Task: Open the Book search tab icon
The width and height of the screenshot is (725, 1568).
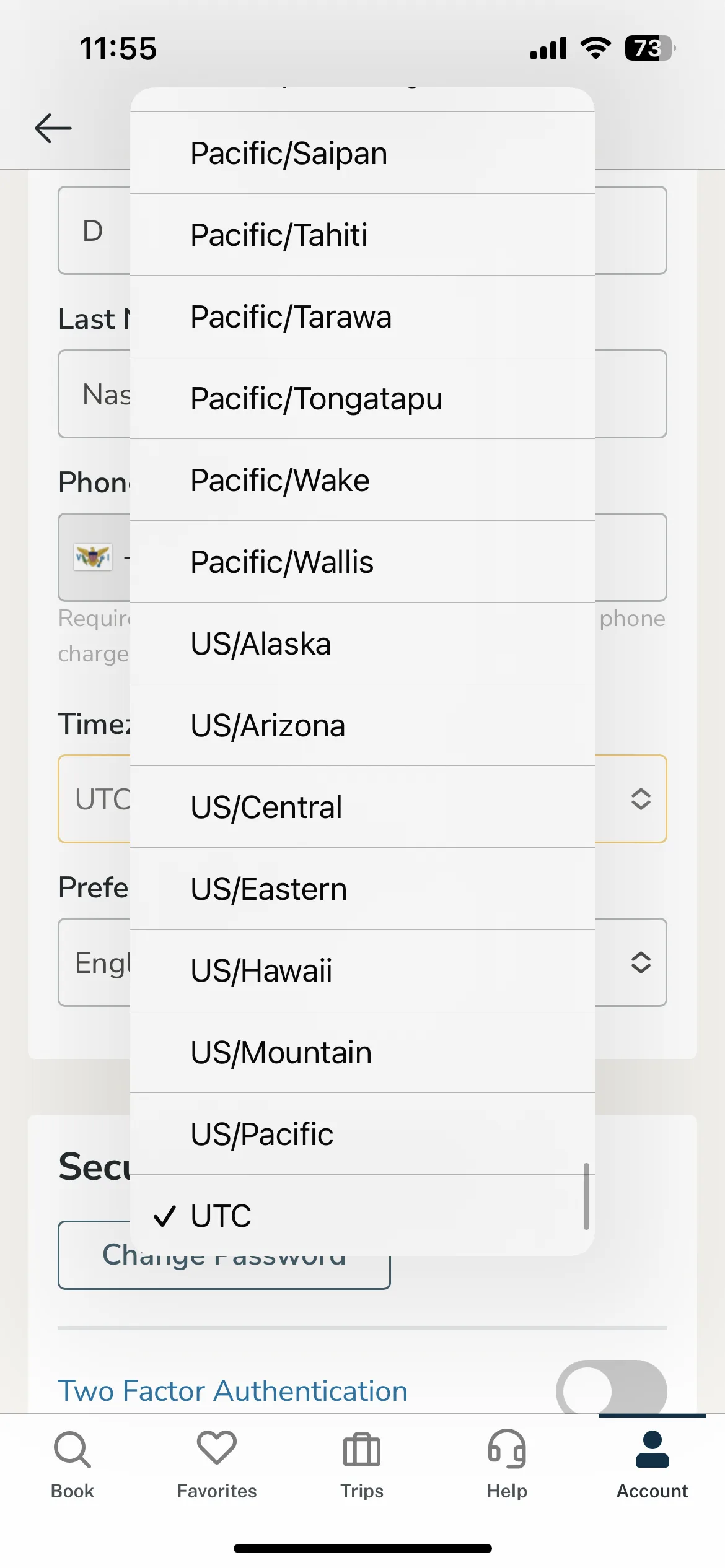Action: tap(72, 1449)
